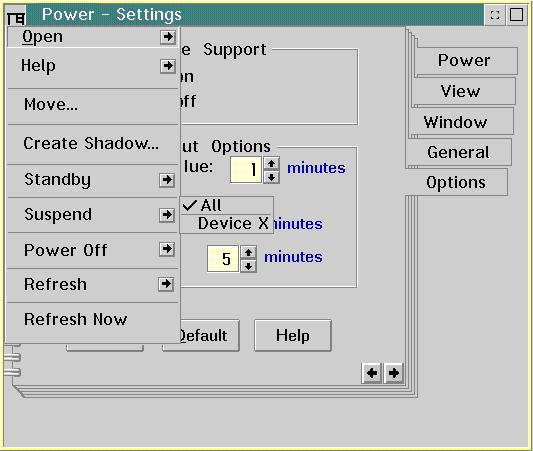
Task: Select the checked All option
Action: 226,206
